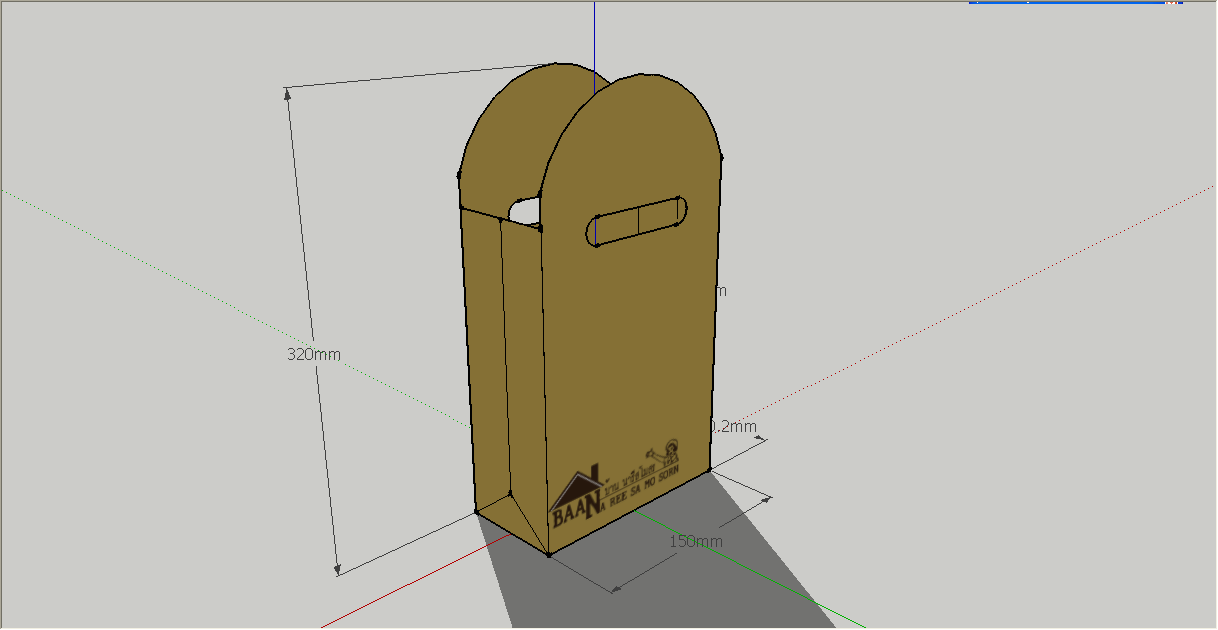Click the partially hidden 0.2mm dimension label

click(733, 426)
